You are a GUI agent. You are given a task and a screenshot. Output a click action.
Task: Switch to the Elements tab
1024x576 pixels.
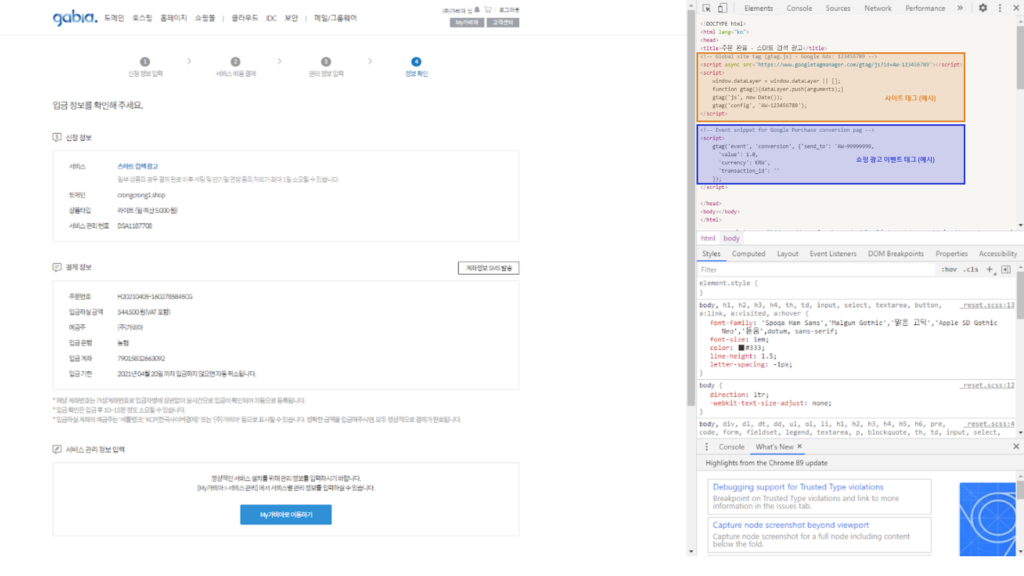tap(758, 8)
